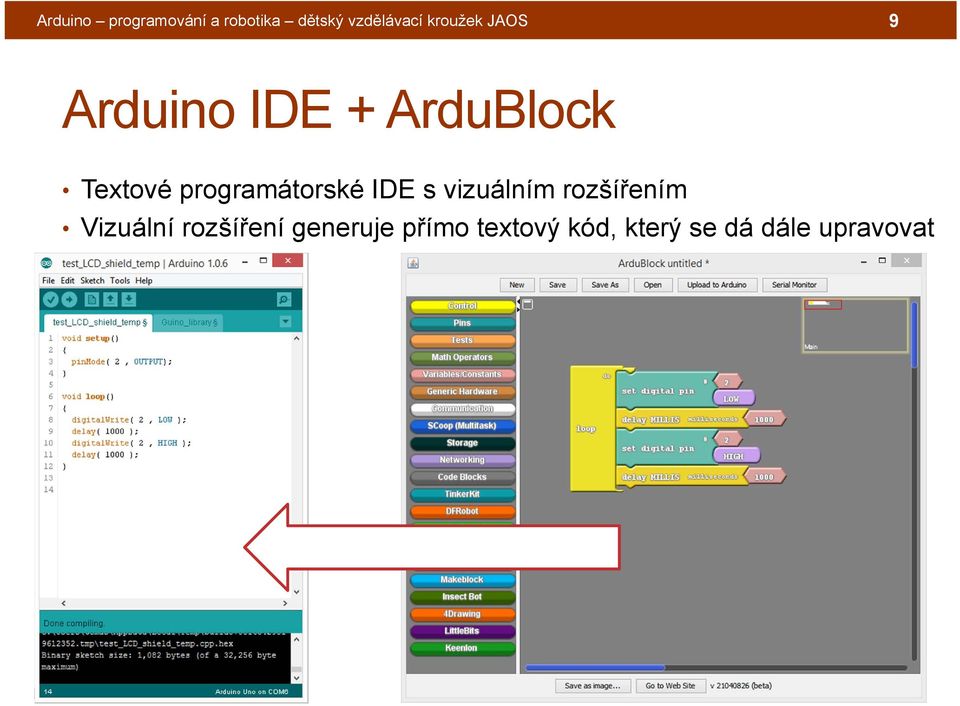The height and width of the screenshot is (706, 960).
Task: Expand the Generic Hardware drawer
Action: [462, 391]
